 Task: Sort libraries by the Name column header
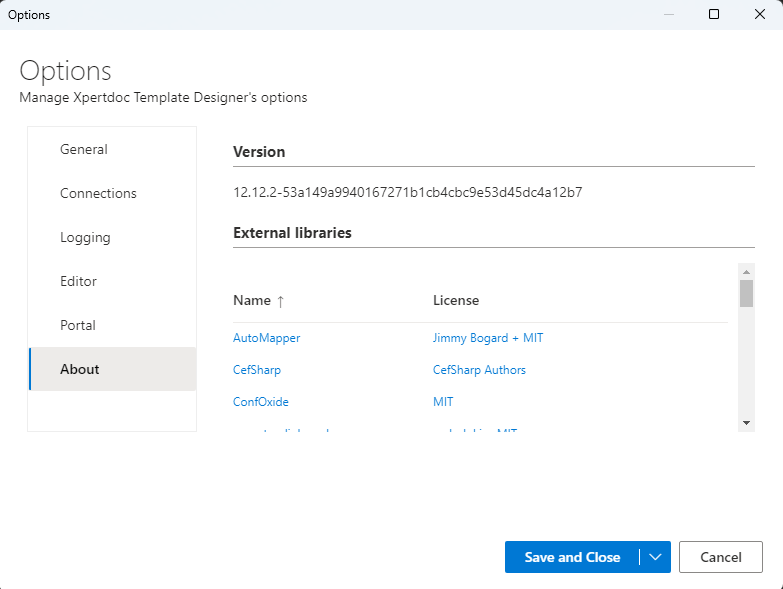252,300
